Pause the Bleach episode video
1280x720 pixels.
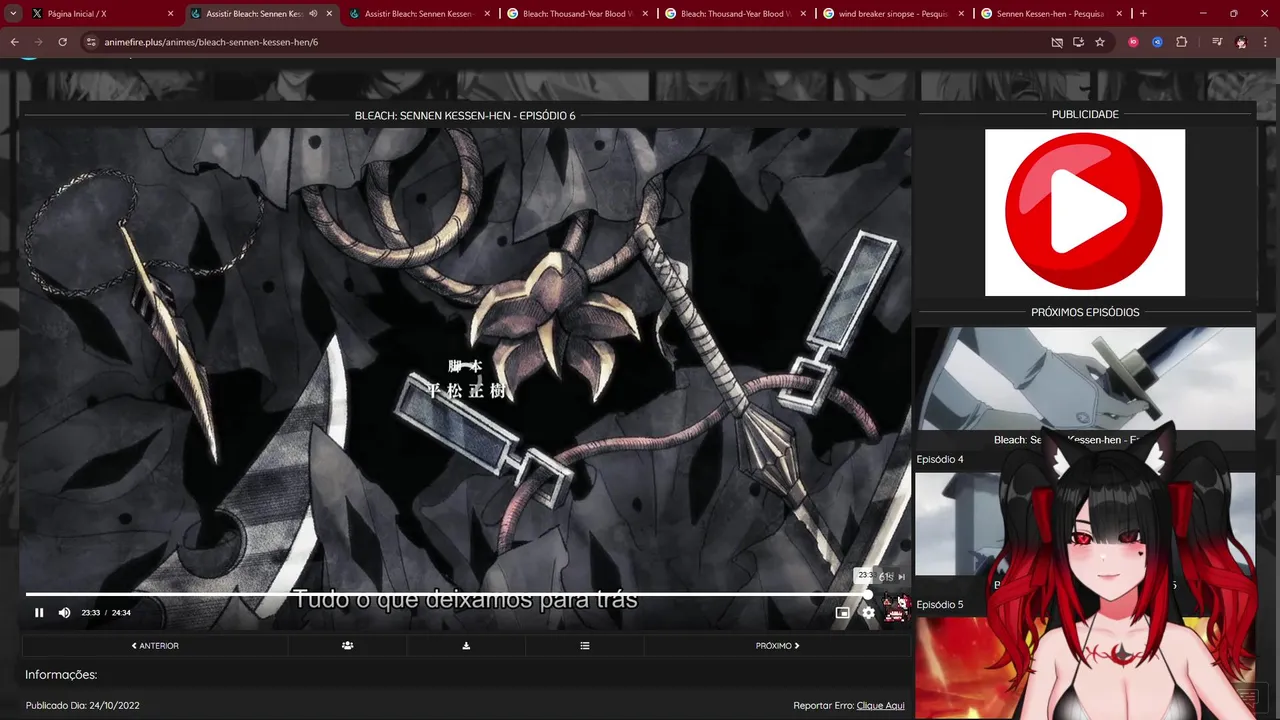click(39, 613)
